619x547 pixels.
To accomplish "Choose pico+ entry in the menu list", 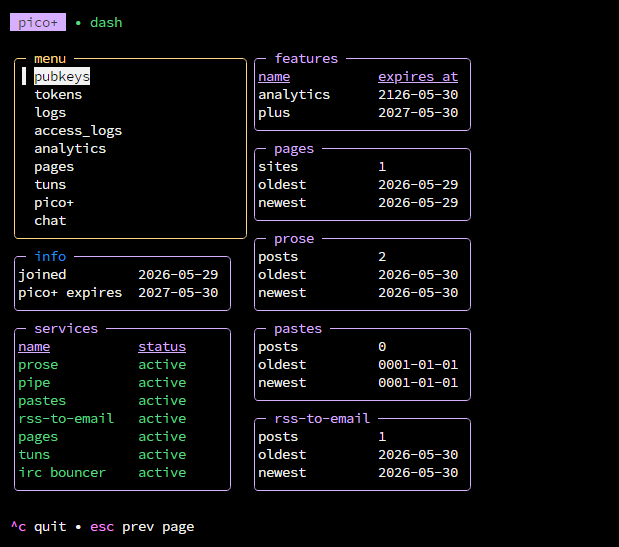I will (54, 202).
